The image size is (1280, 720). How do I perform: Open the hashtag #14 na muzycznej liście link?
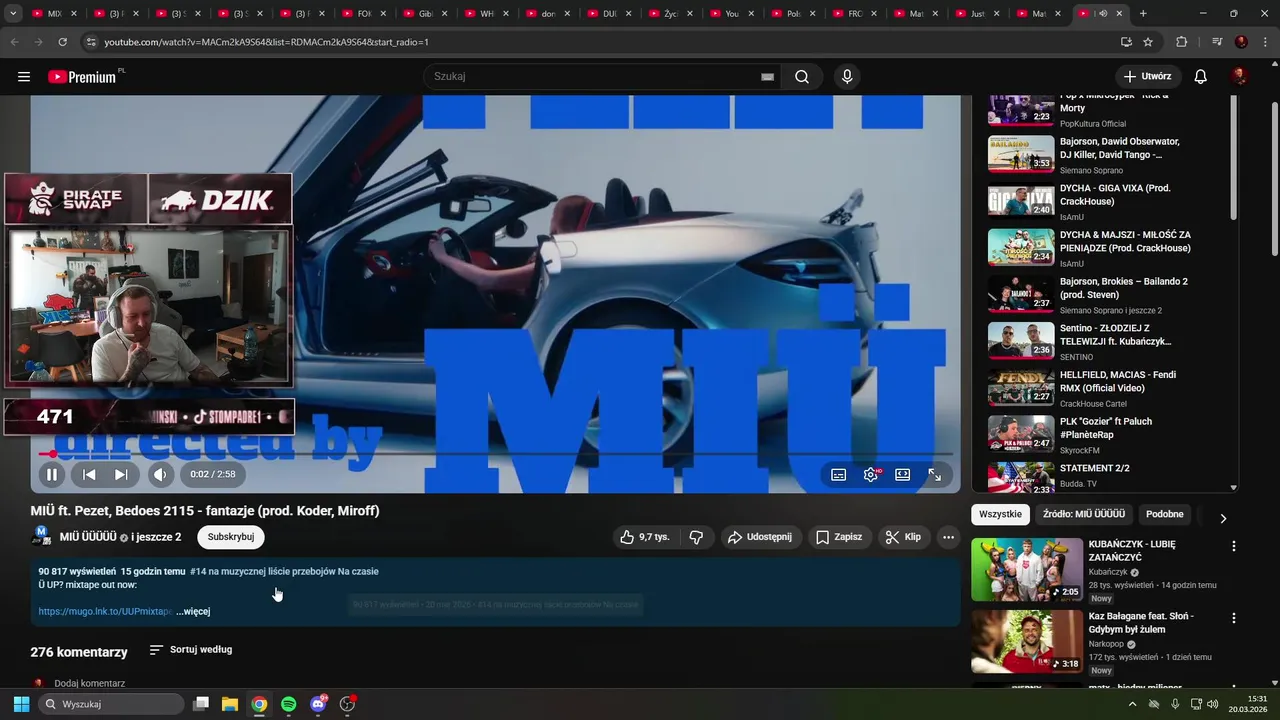tap(284, 571)
